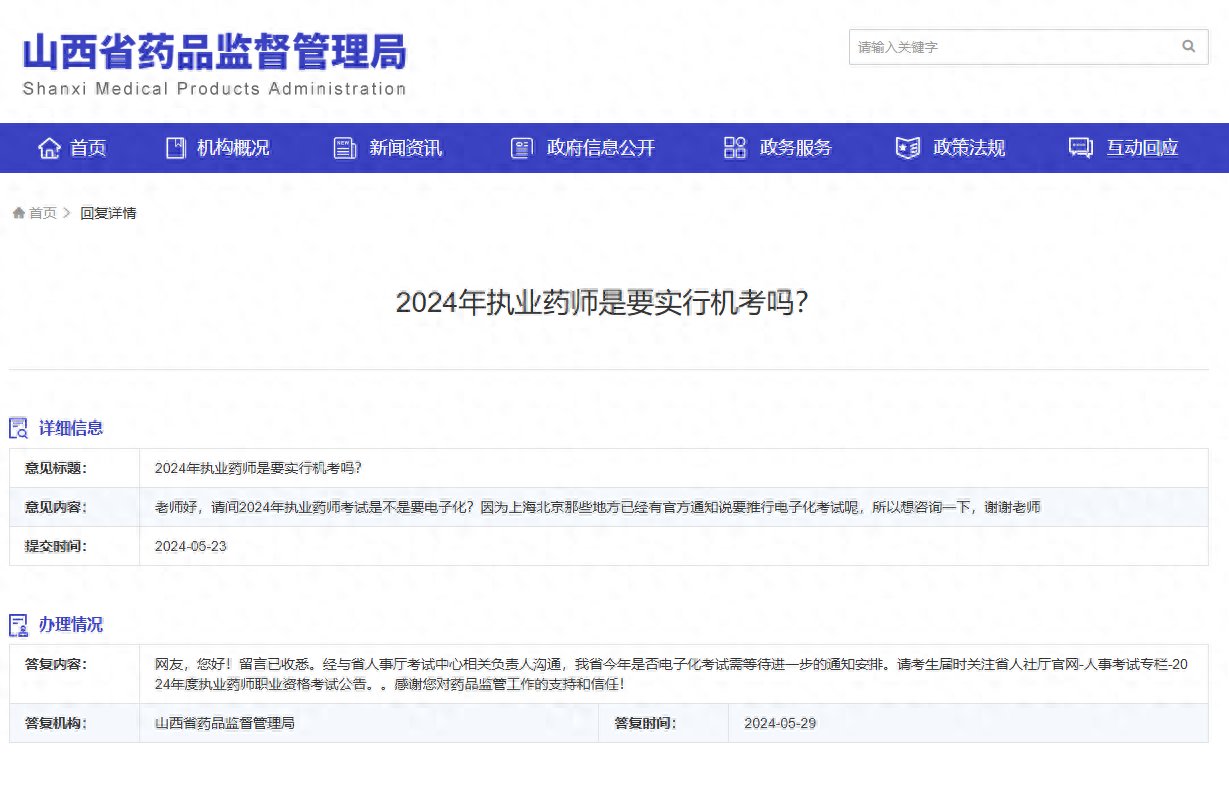1229x793 pixels.
Task: Click the 提交时间 label cell
Action: coord(74,546)
